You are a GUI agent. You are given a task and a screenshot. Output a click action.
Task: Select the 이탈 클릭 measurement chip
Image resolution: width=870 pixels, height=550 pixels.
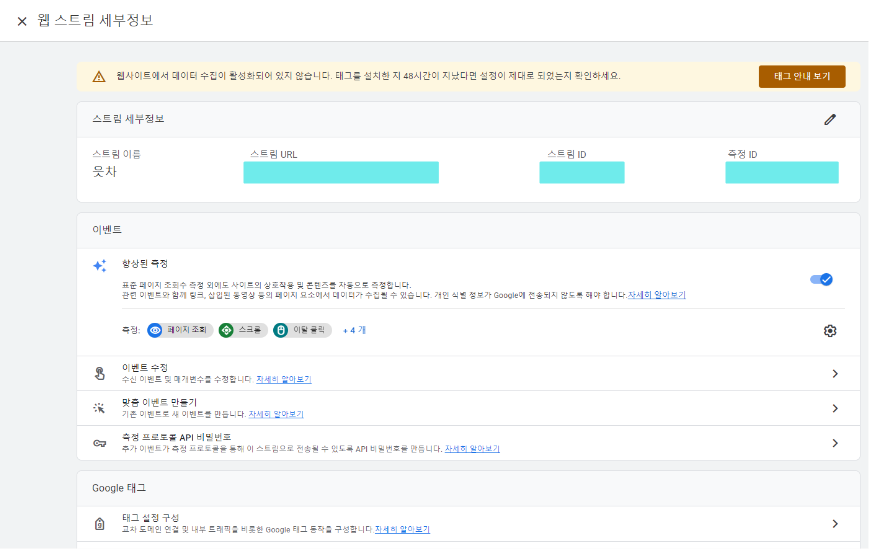302,330
